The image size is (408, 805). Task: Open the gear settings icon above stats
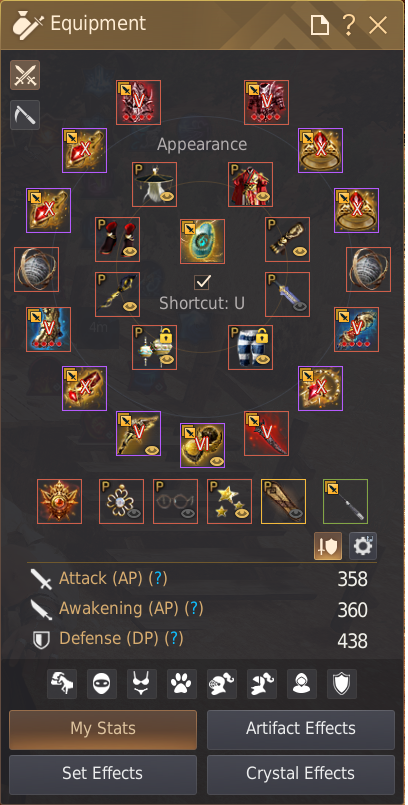(x=363, y=546)
